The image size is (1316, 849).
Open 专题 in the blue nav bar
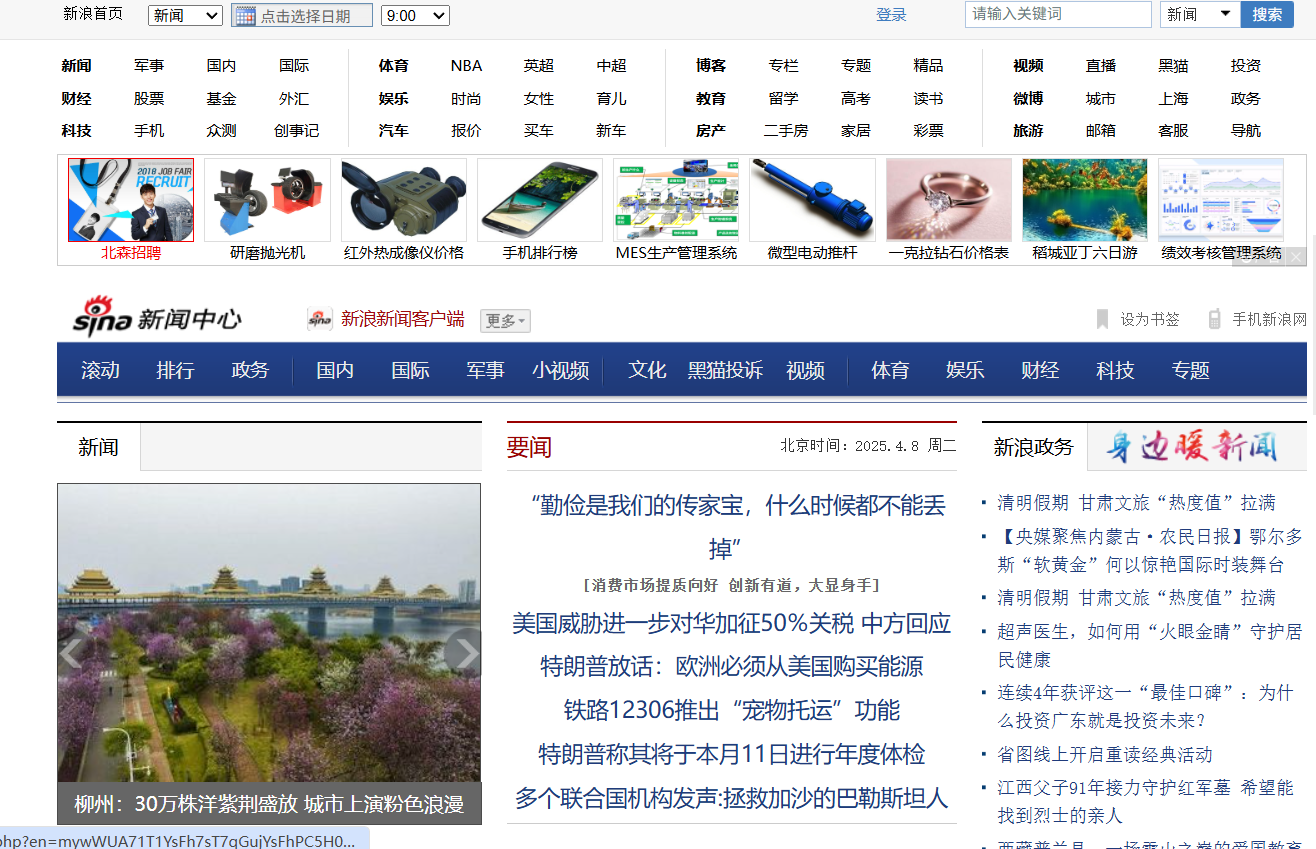(x=1190, y=370)
